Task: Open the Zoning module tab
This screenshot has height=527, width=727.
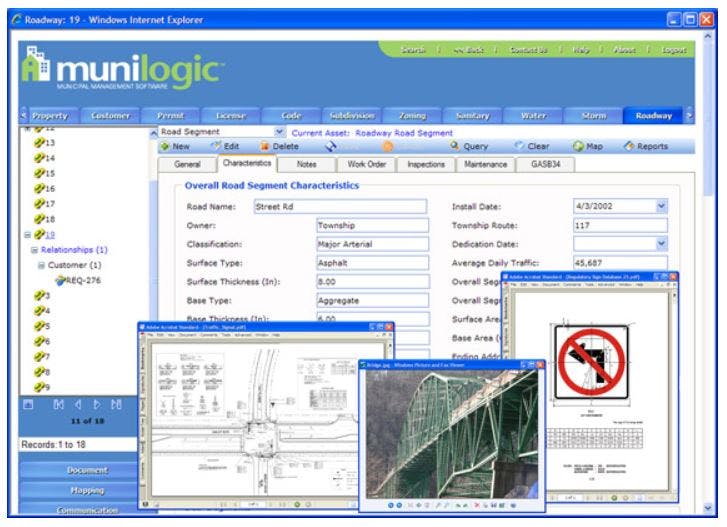Action: (412, 116)
